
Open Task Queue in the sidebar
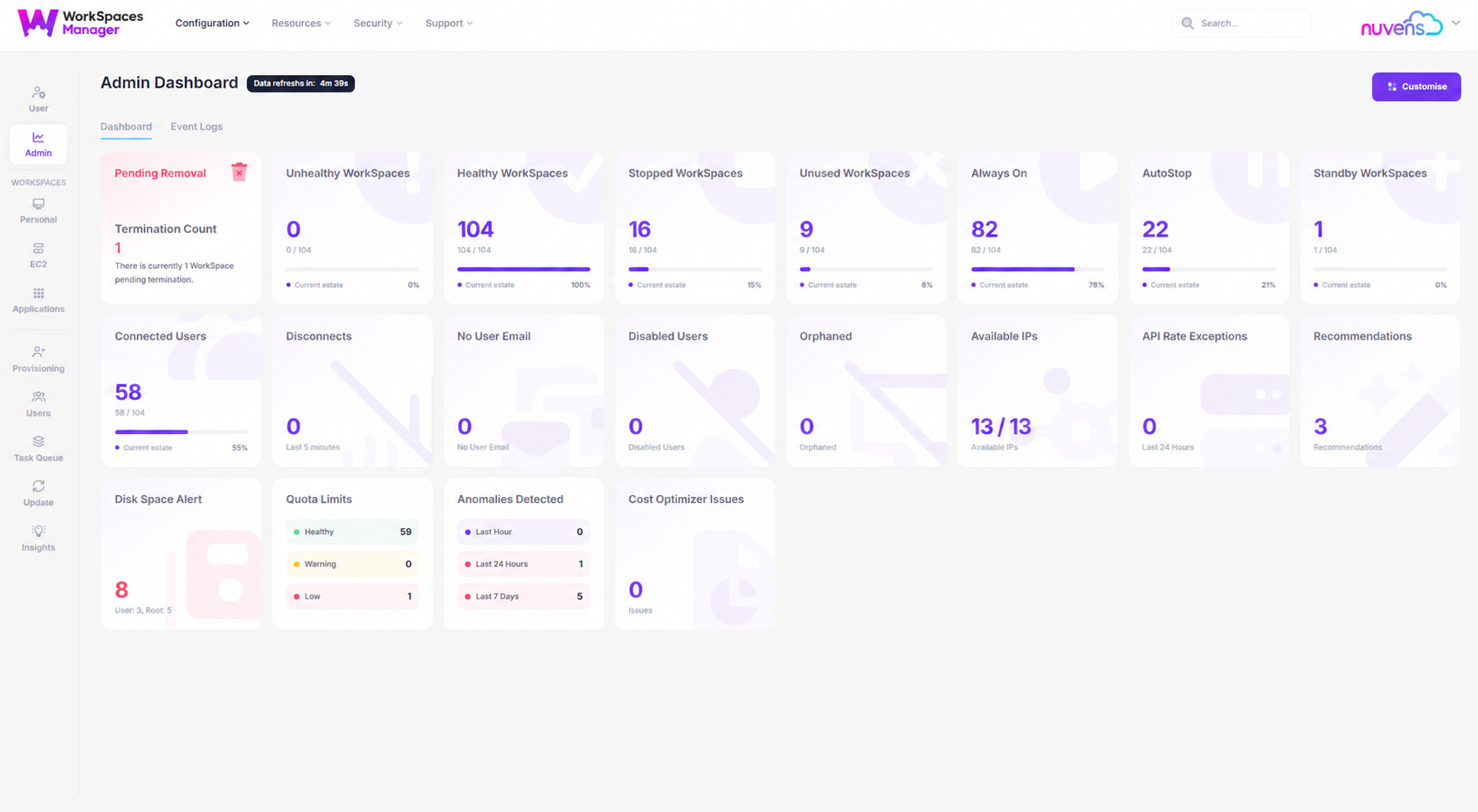38,448
